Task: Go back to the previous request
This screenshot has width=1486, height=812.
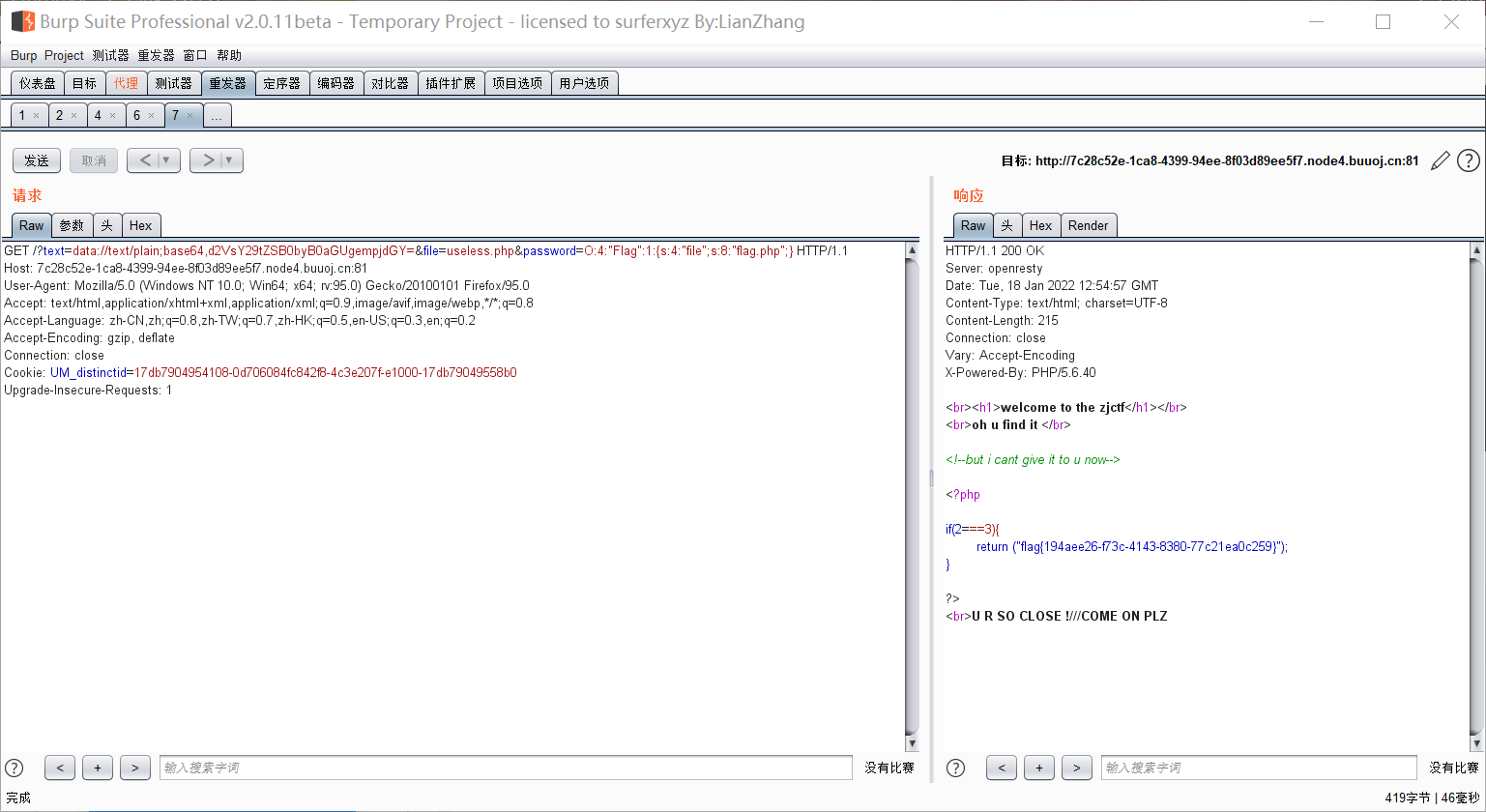Action: (x=144, y=160)
